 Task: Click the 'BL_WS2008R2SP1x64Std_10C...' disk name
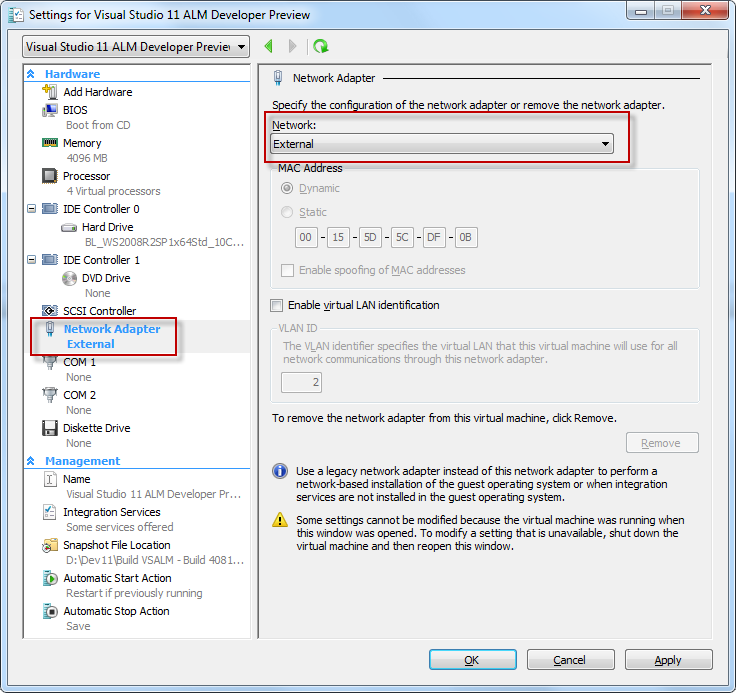pos(164,242)
